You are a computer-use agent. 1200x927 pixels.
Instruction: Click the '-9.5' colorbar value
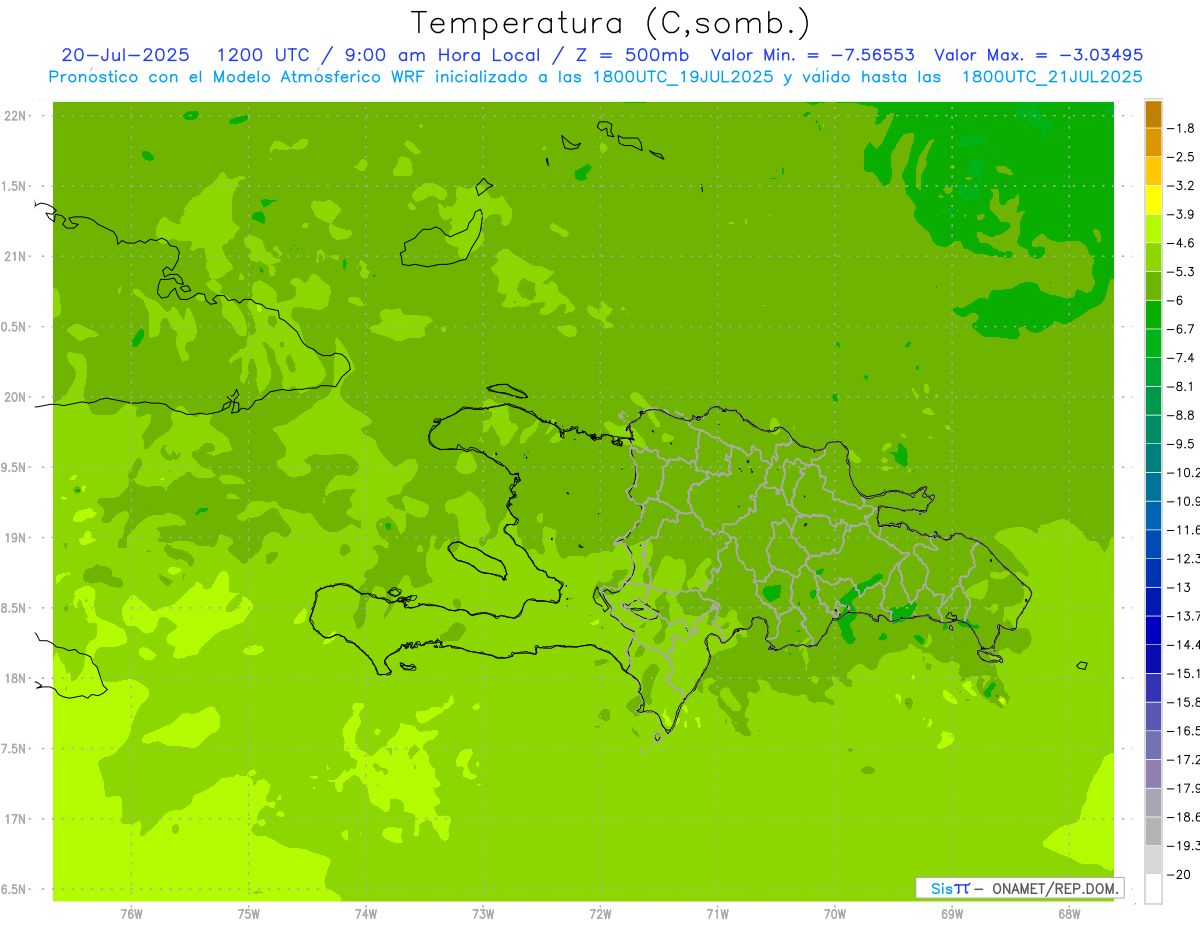click(x=1182, y=444)
